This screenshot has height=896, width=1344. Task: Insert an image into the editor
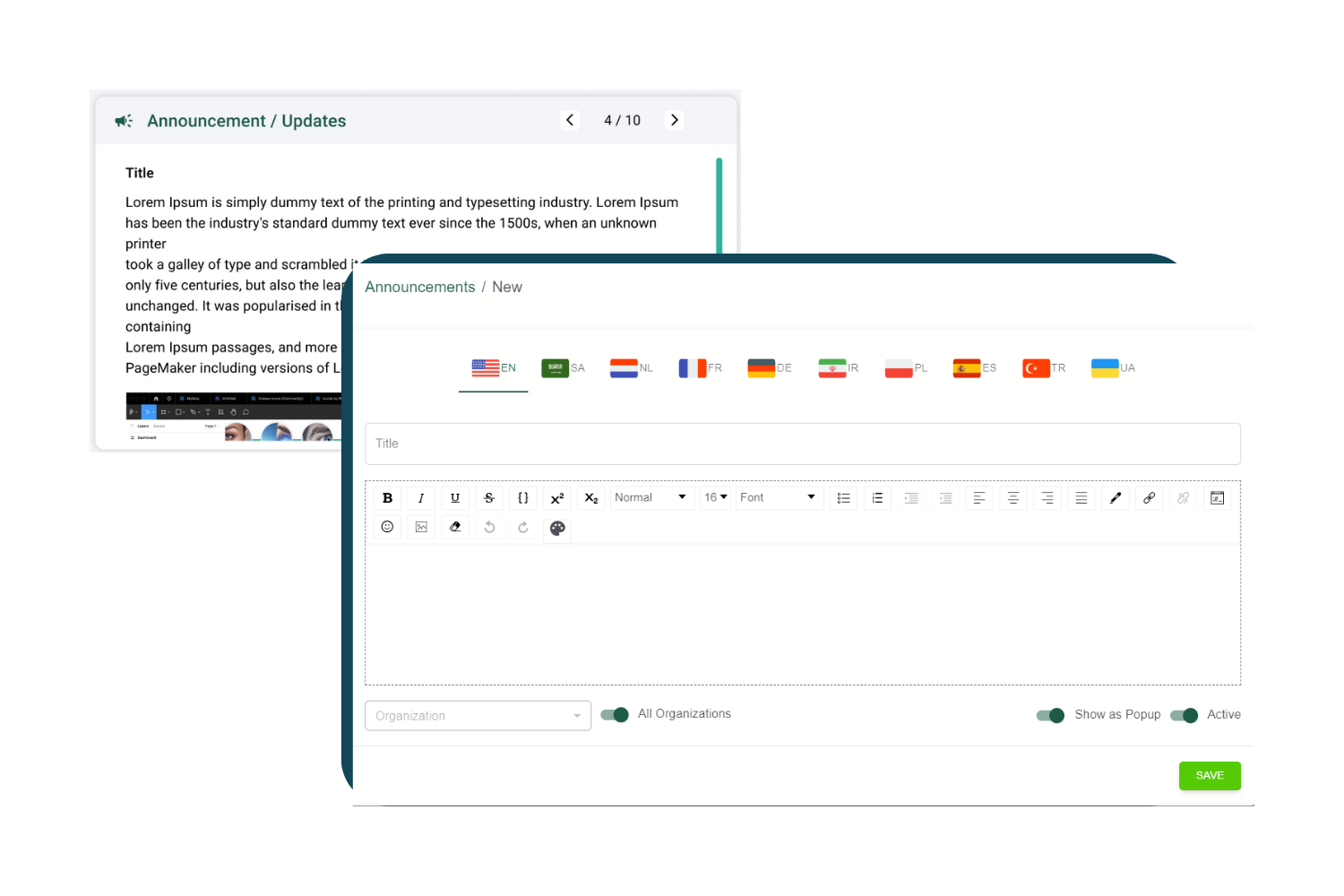click(x=421, y=527)
